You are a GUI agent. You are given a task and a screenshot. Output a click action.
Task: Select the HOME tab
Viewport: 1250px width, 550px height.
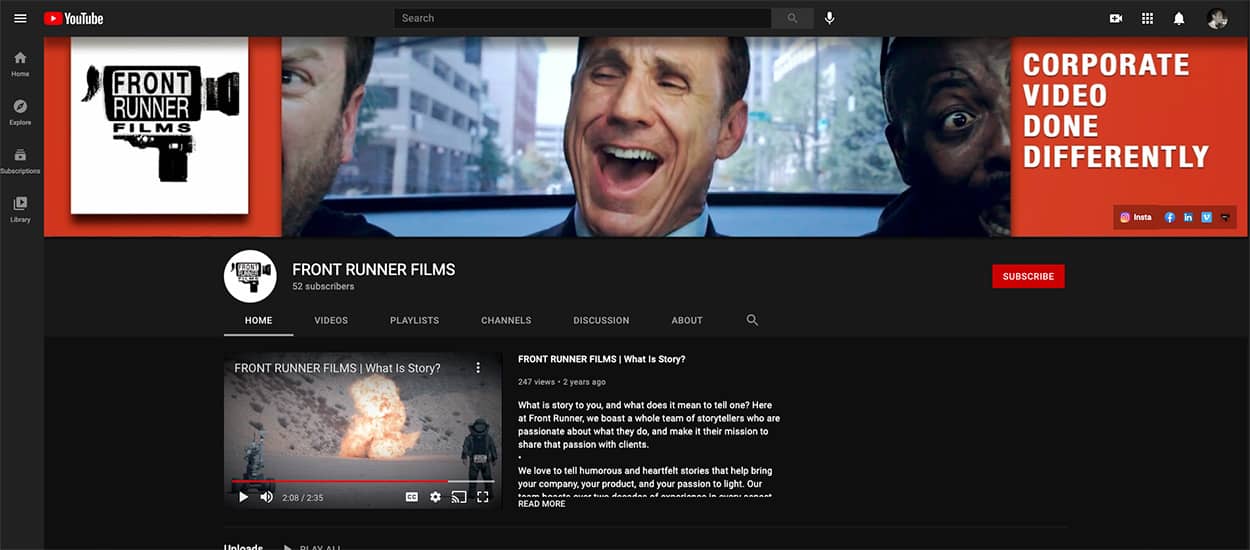[259, 320]
